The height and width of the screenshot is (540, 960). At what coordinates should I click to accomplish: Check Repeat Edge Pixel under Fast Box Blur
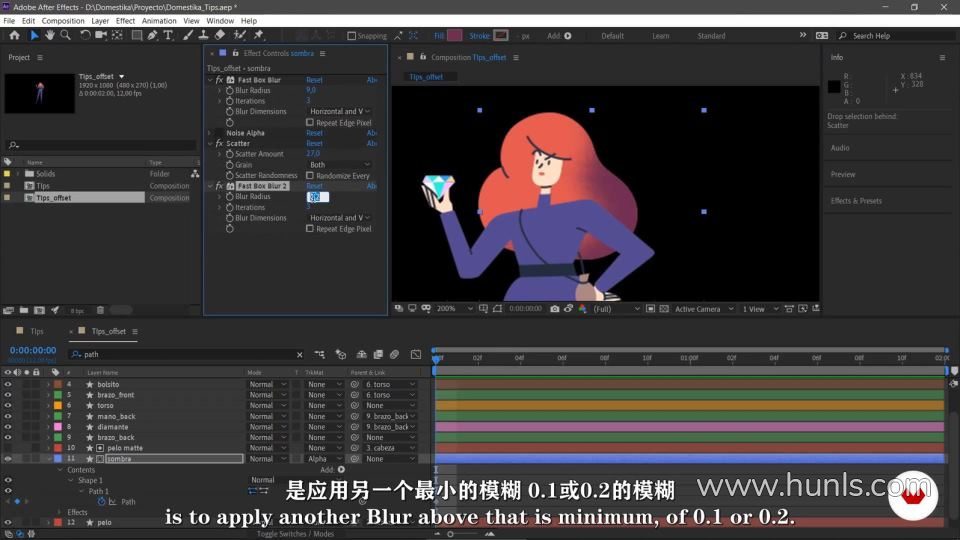(x=310, y=122)
